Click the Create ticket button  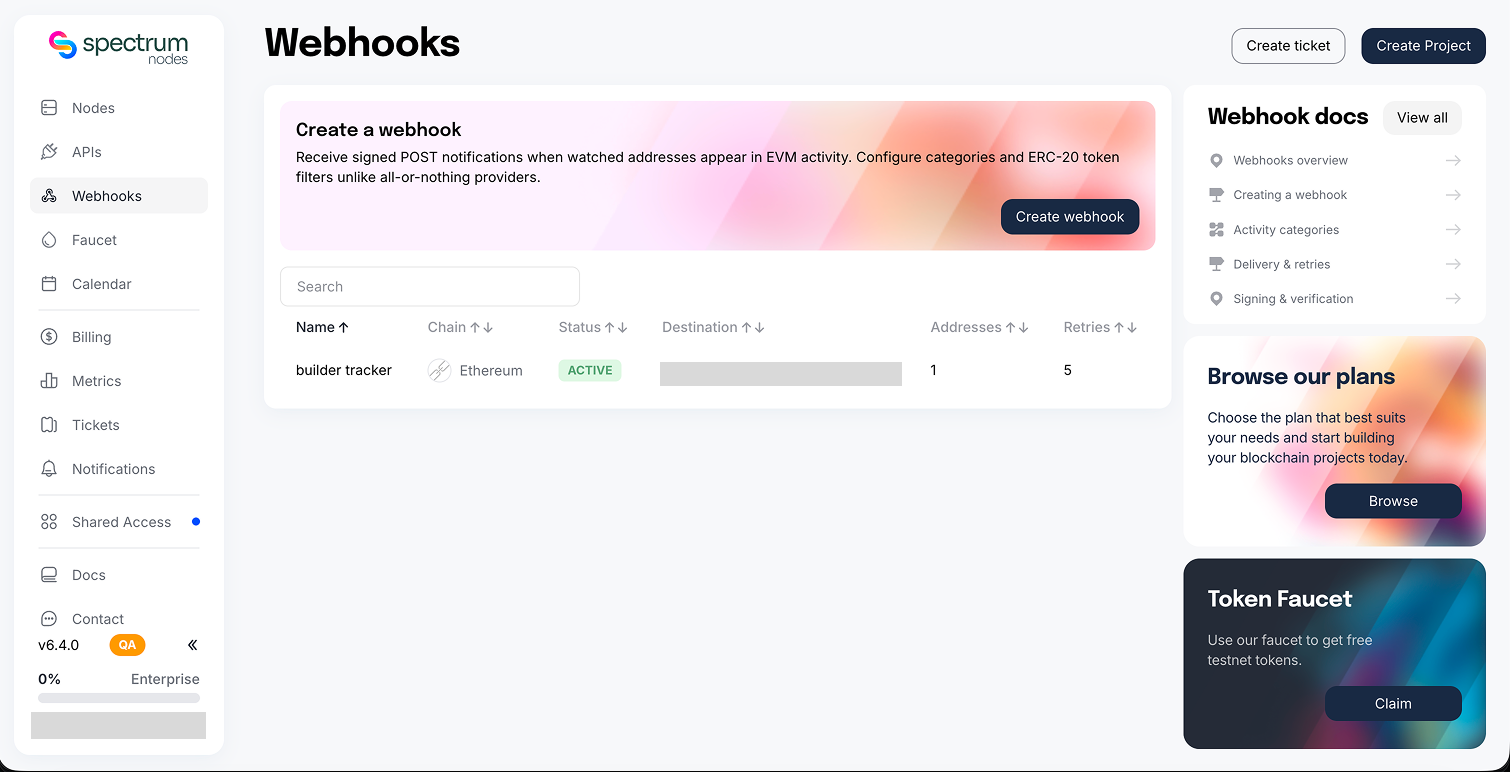point(1288,46)
